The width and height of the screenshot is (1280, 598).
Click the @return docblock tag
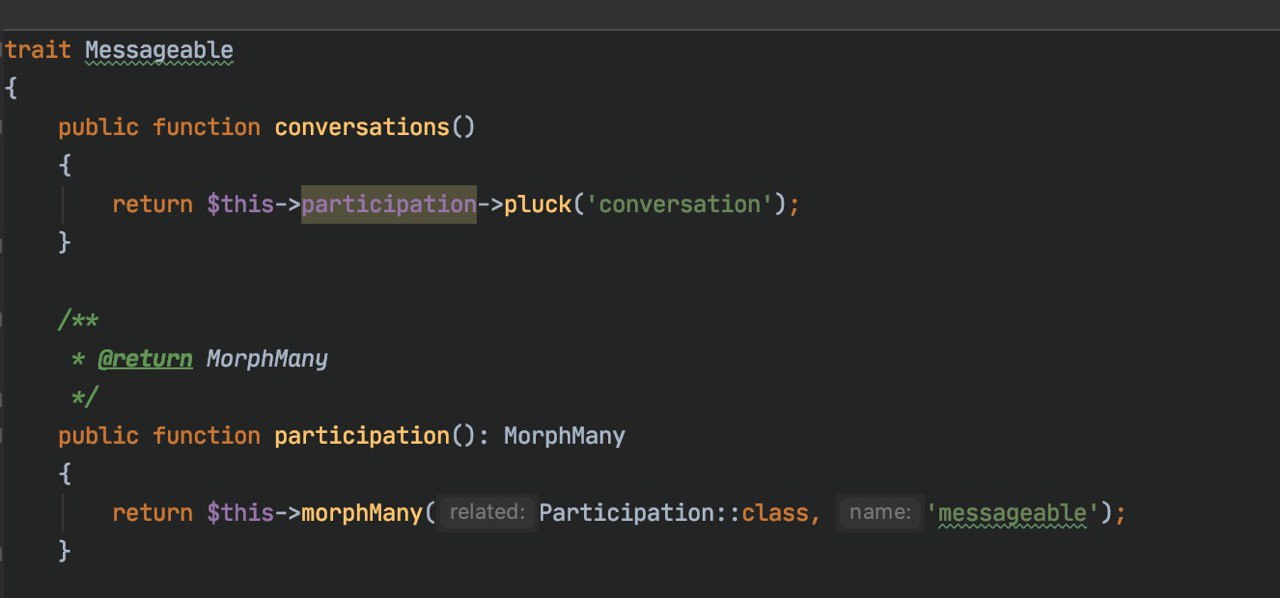pyautogui.click(x=145, y=358)
